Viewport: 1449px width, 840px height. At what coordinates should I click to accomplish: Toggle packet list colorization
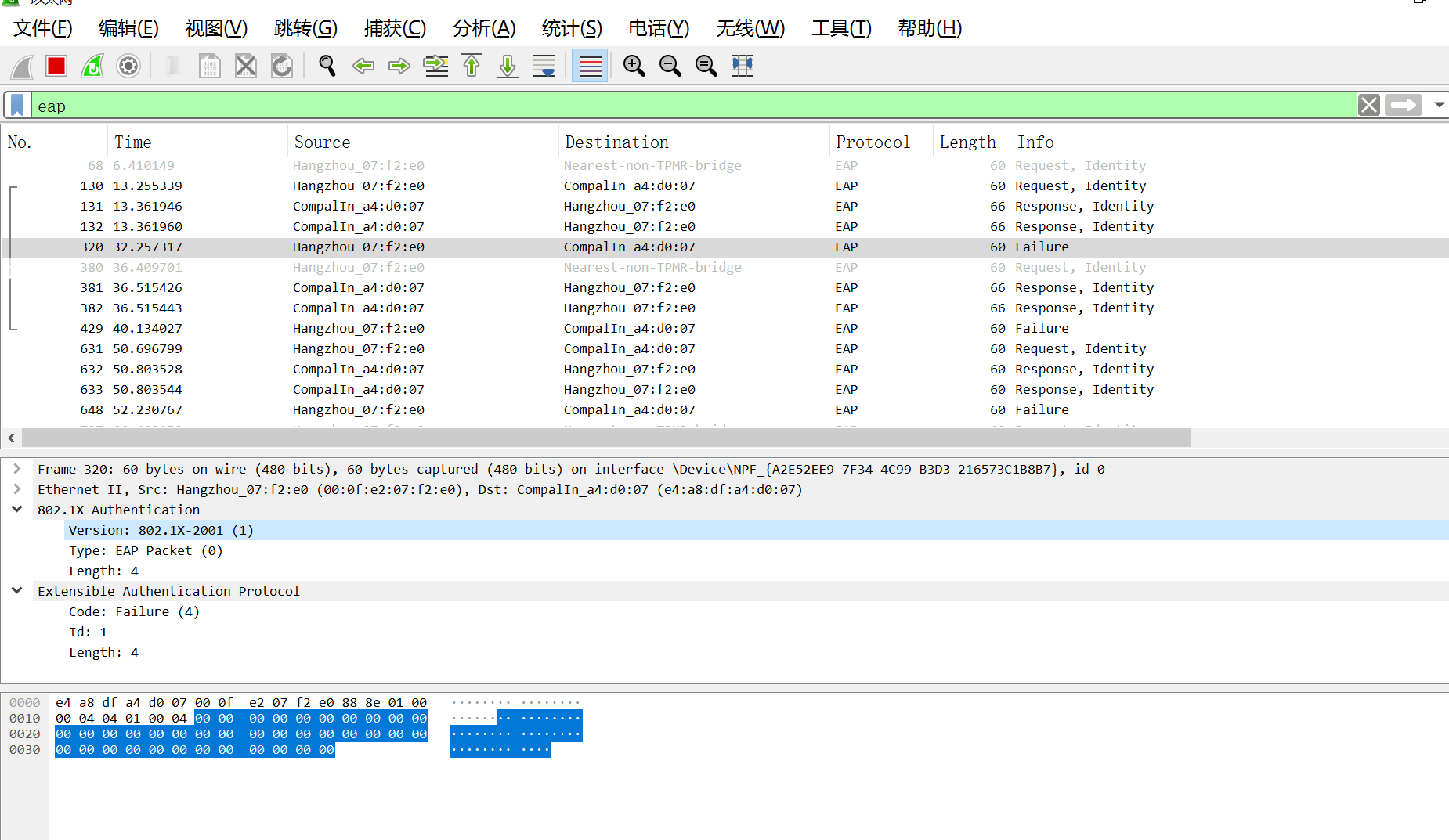pyautogui.click(x=590, y=66)
